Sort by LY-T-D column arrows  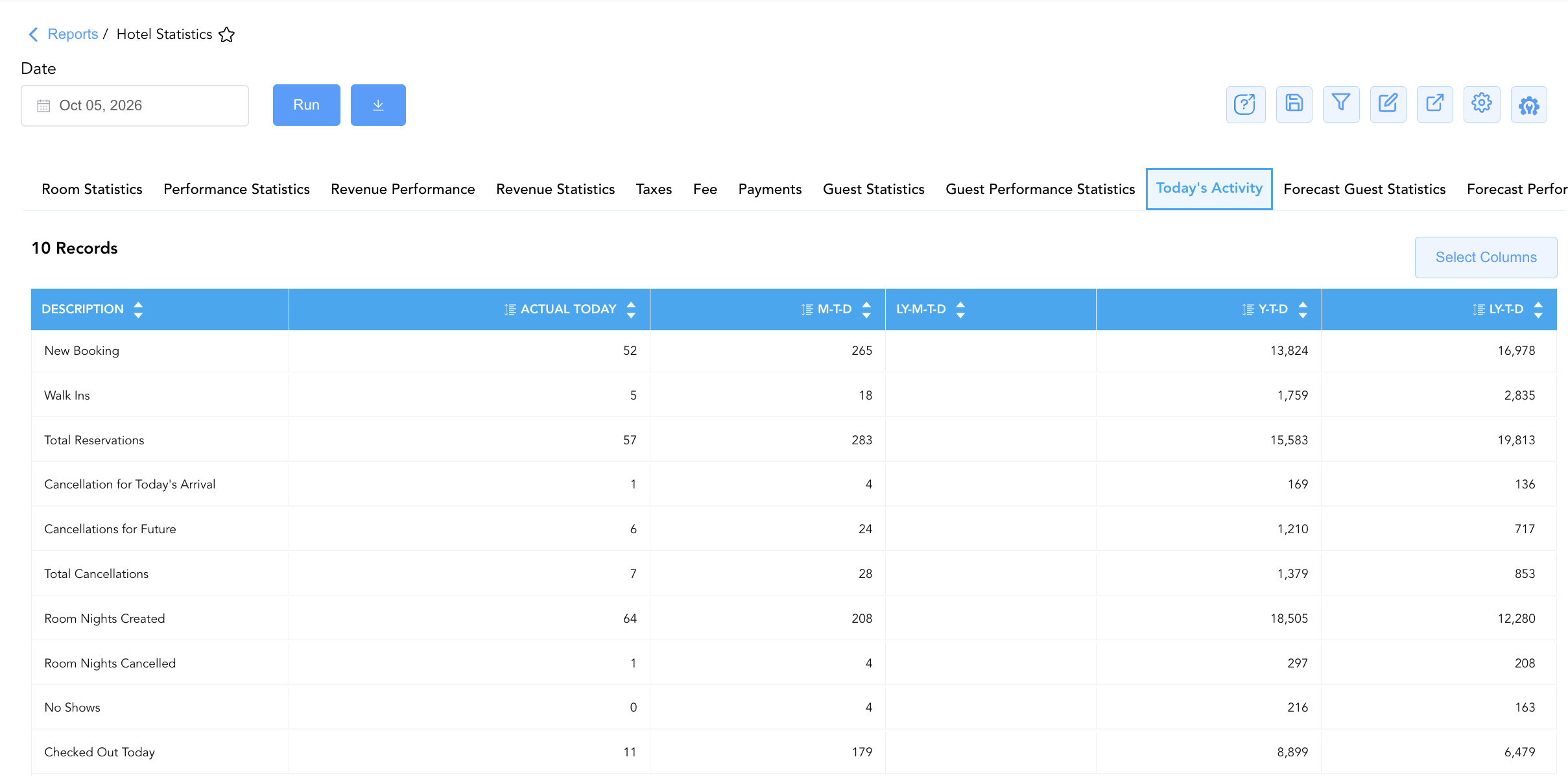1538,309
